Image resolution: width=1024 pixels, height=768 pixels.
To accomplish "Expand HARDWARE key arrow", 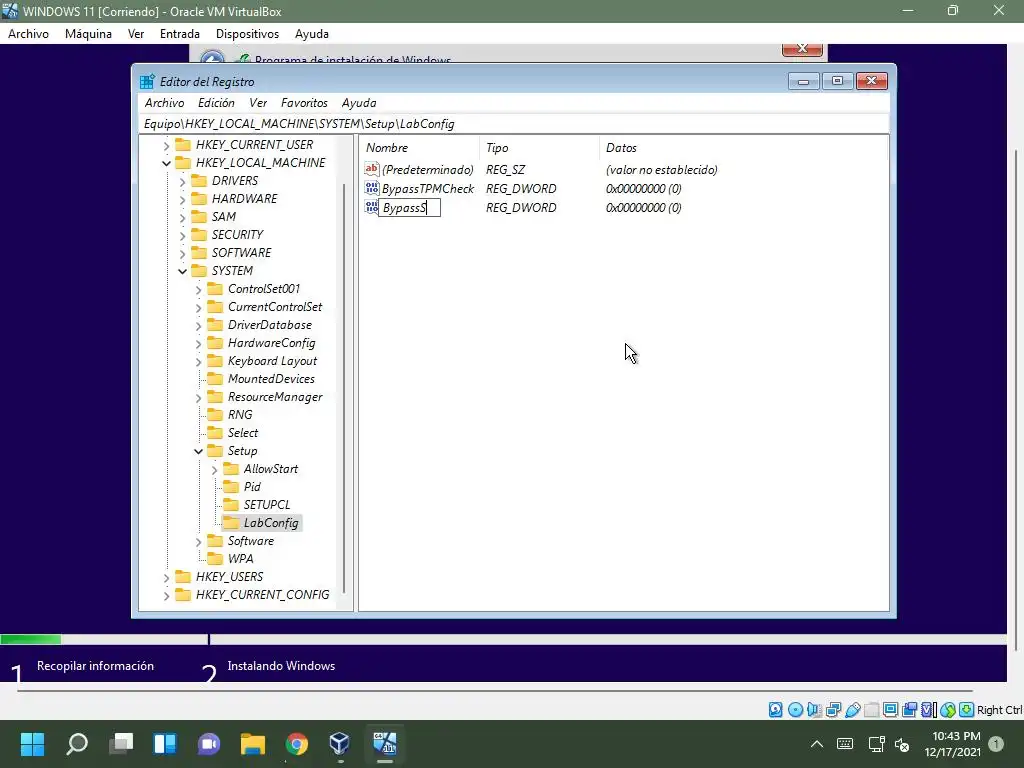I will pyautogui.click(x=182, y=199).
